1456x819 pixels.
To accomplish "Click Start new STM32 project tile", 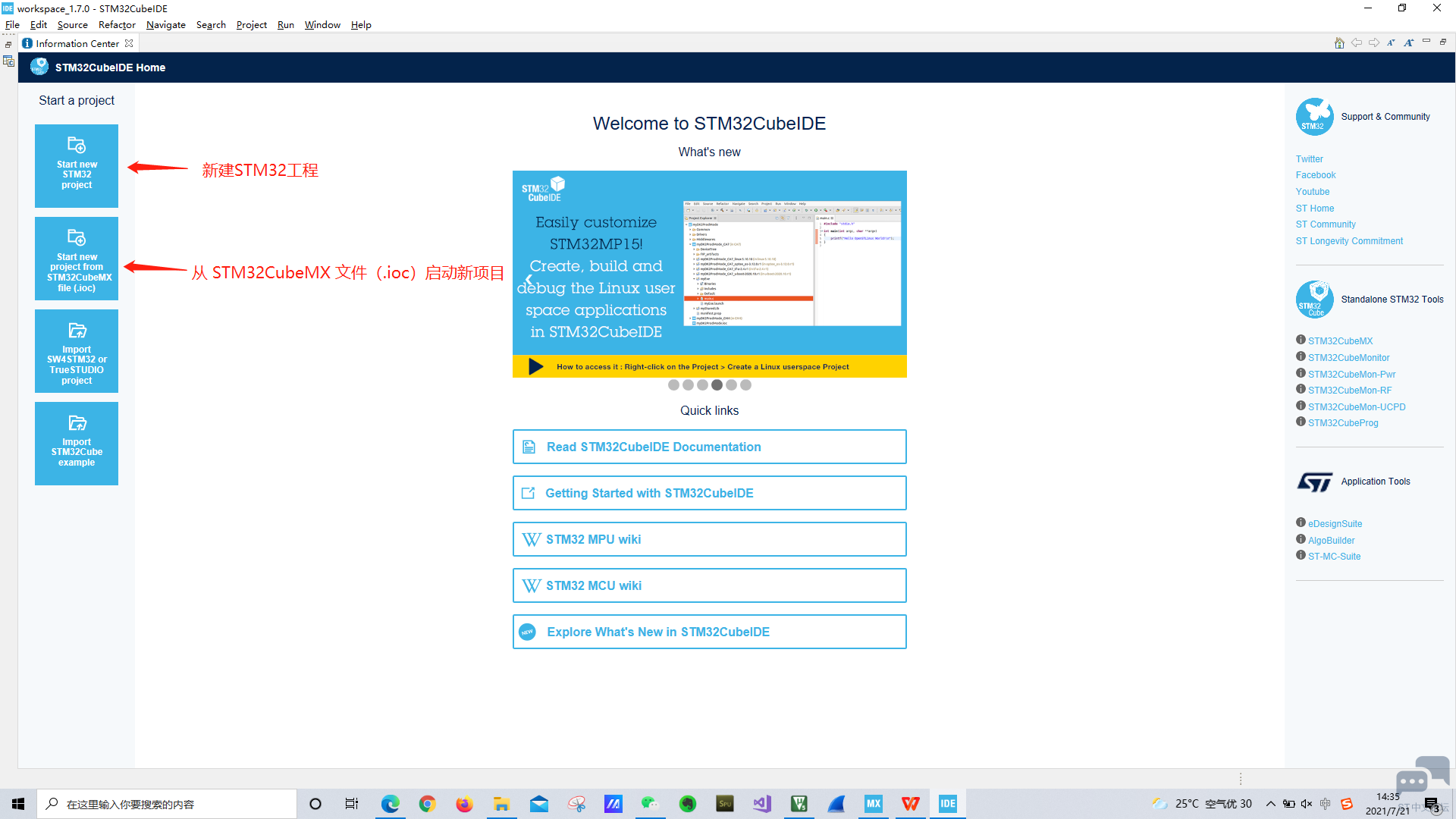I will [77, 165].
